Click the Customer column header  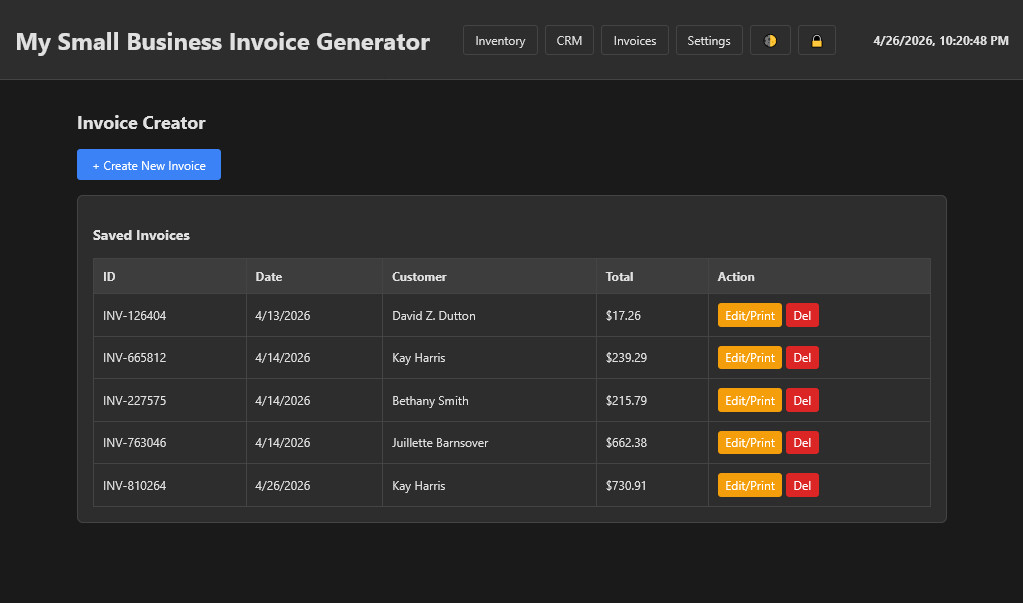coord(489,276)
